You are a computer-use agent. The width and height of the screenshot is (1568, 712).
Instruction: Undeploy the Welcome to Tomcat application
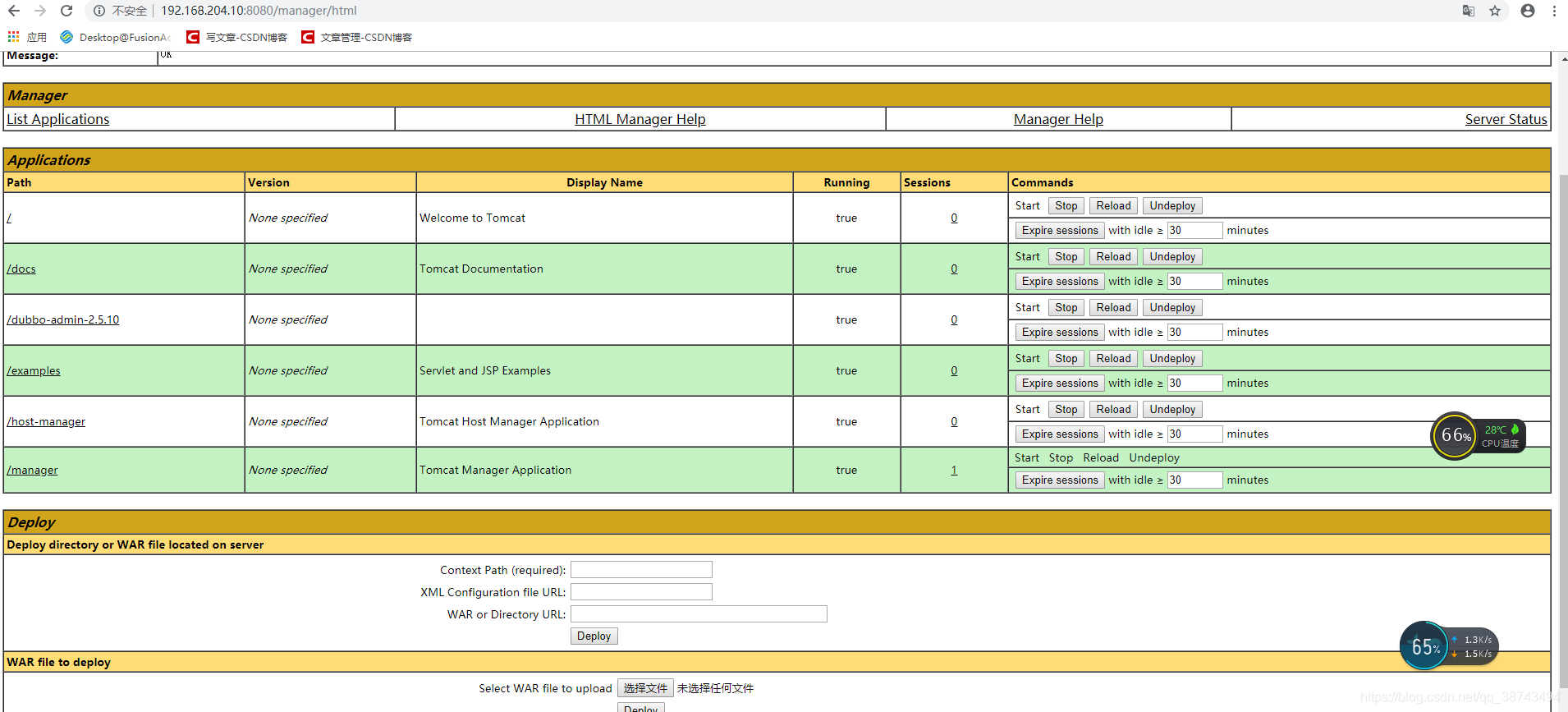pyautogui.click(x=1172, y=206)
